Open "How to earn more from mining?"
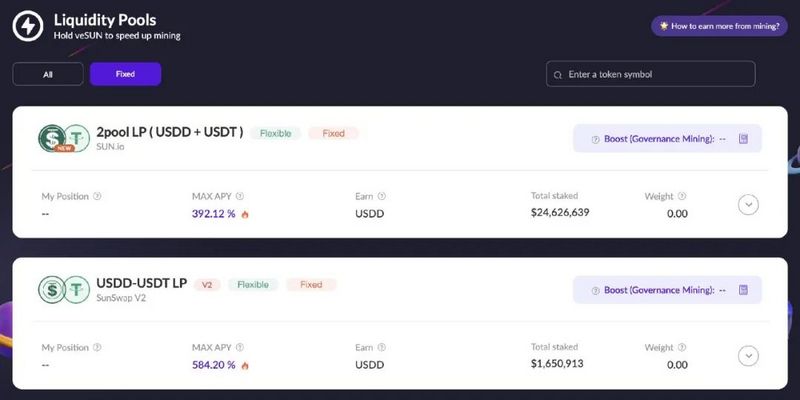 720,26
